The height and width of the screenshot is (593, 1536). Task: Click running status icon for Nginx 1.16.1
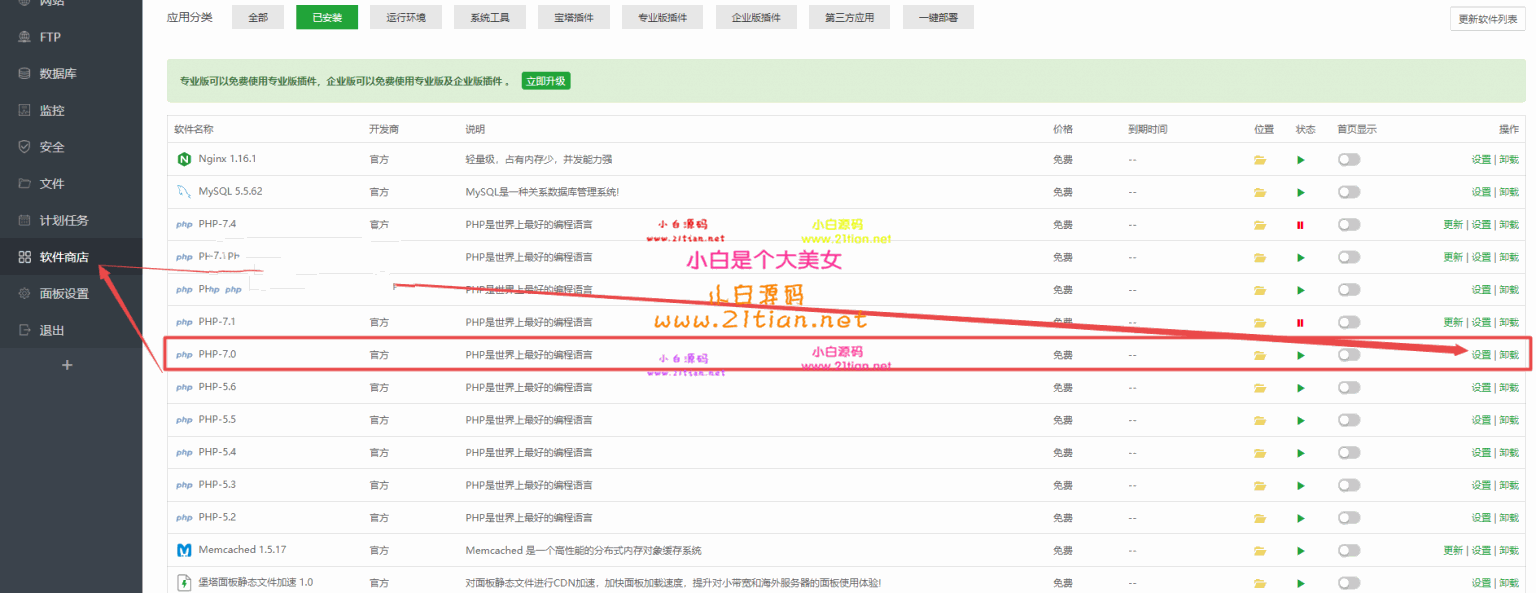(1301, 160)
